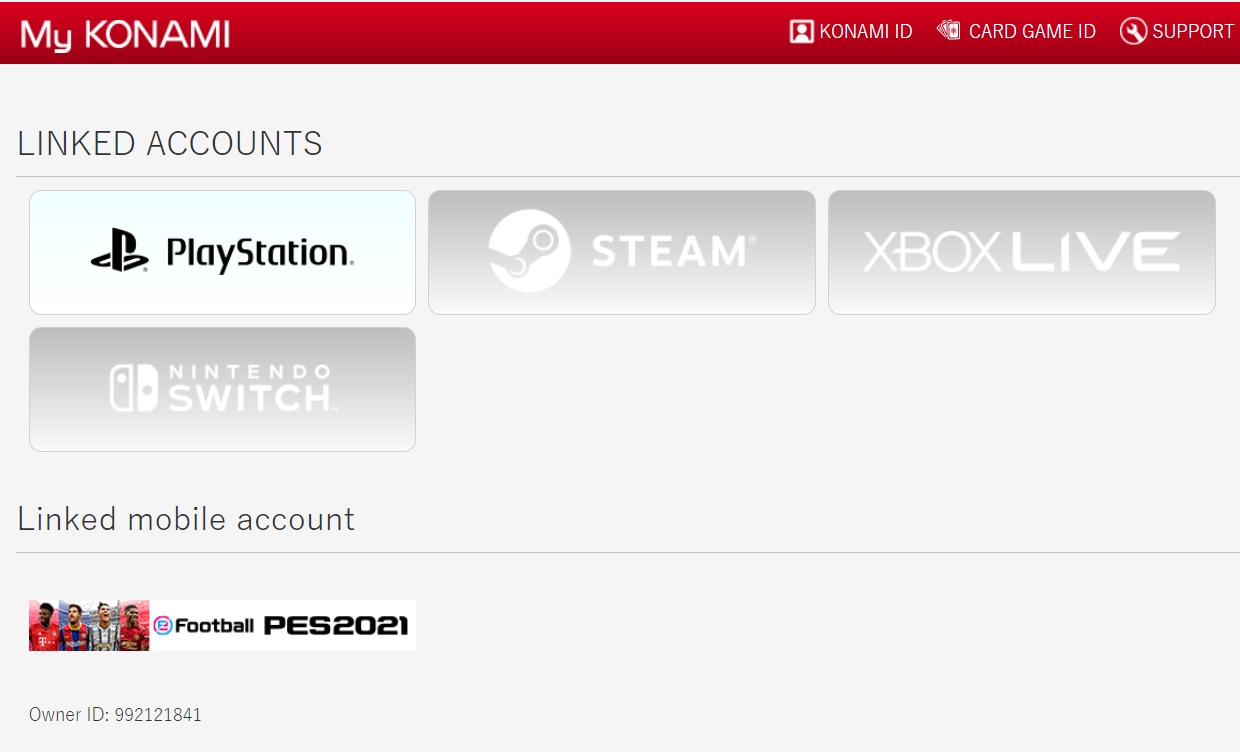
Task: Click the My KONAMI logo
Action: click(x=125, y=34)
